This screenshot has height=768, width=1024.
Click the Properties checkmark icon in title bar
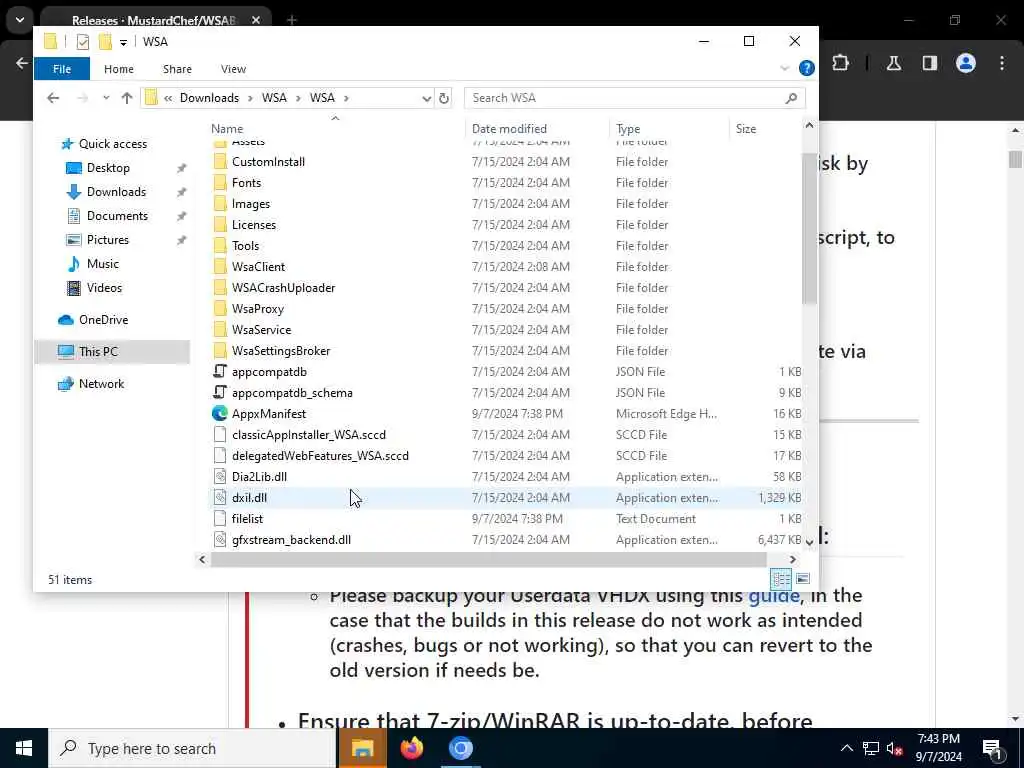pyautogui.click(x=82, y=42)
